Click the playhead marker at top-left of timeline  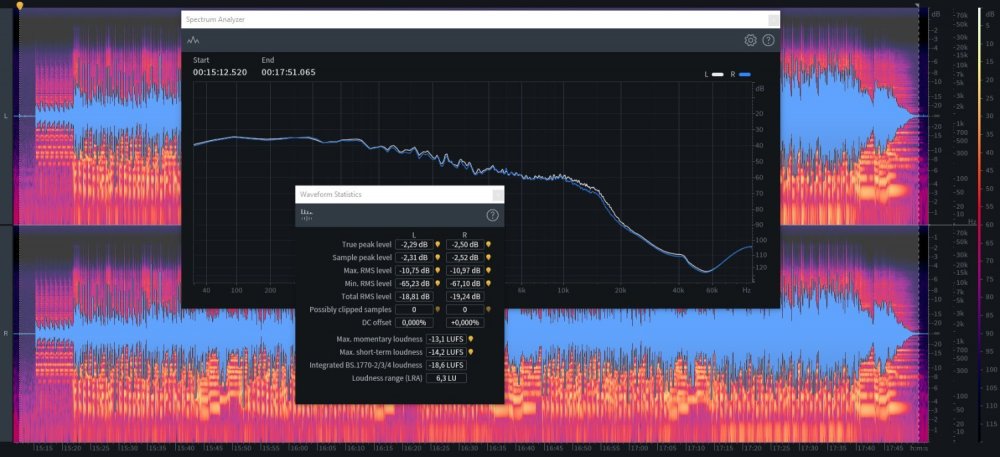point(19,6)
